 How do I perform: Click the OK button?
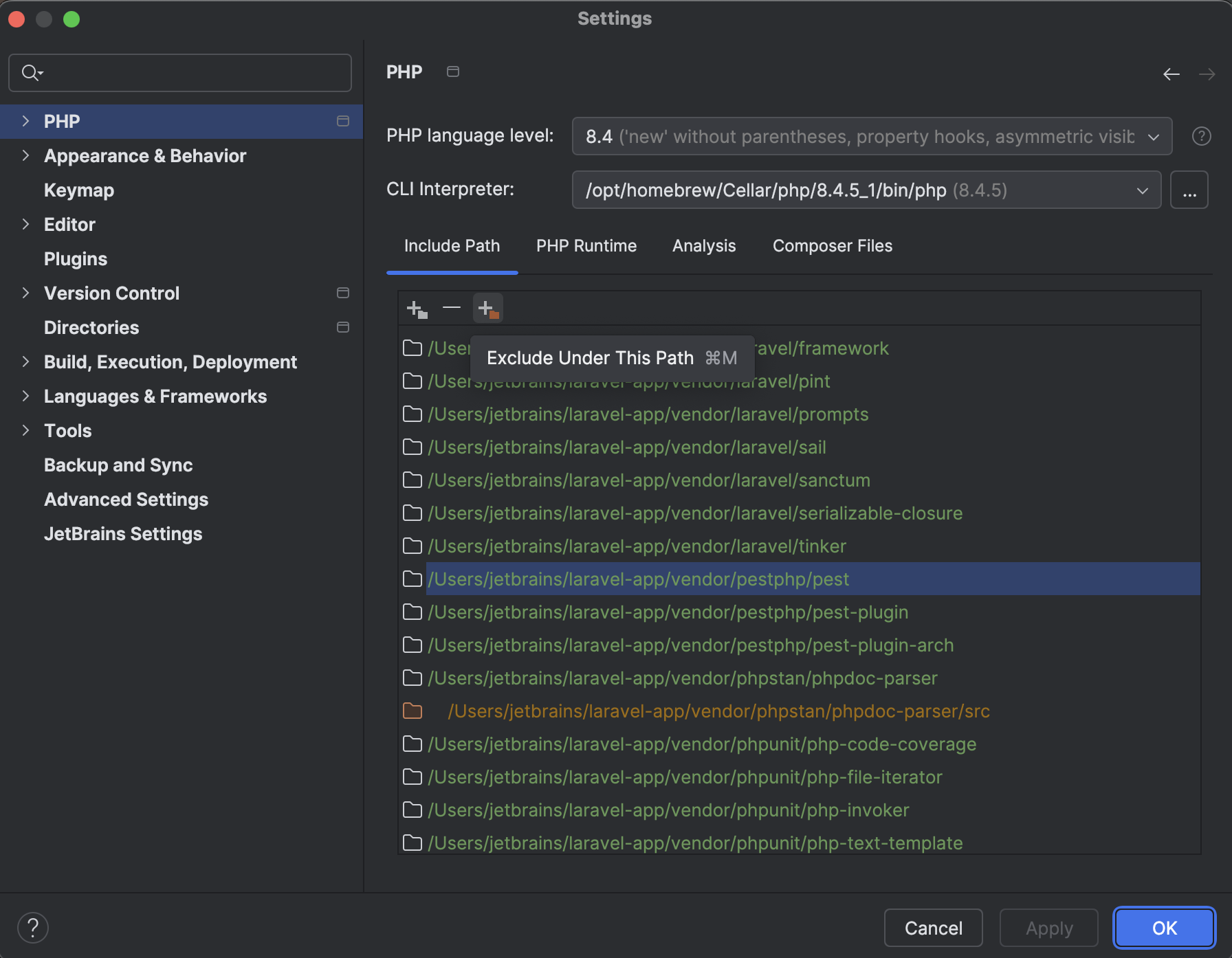click(1164, 927)
